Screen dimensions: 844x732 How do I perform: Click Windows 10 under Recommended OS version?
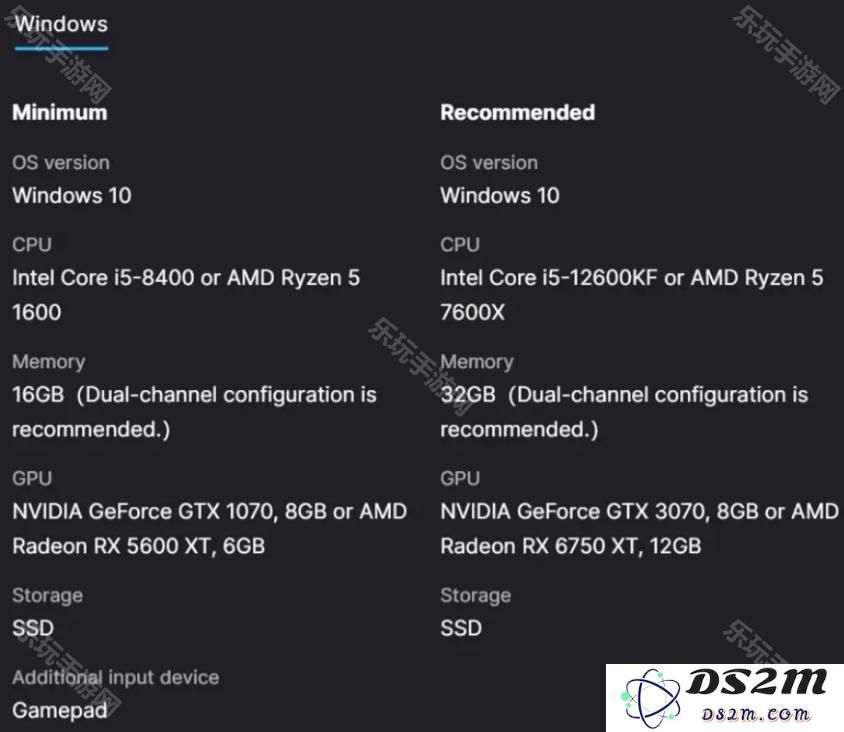click(500, 195)
